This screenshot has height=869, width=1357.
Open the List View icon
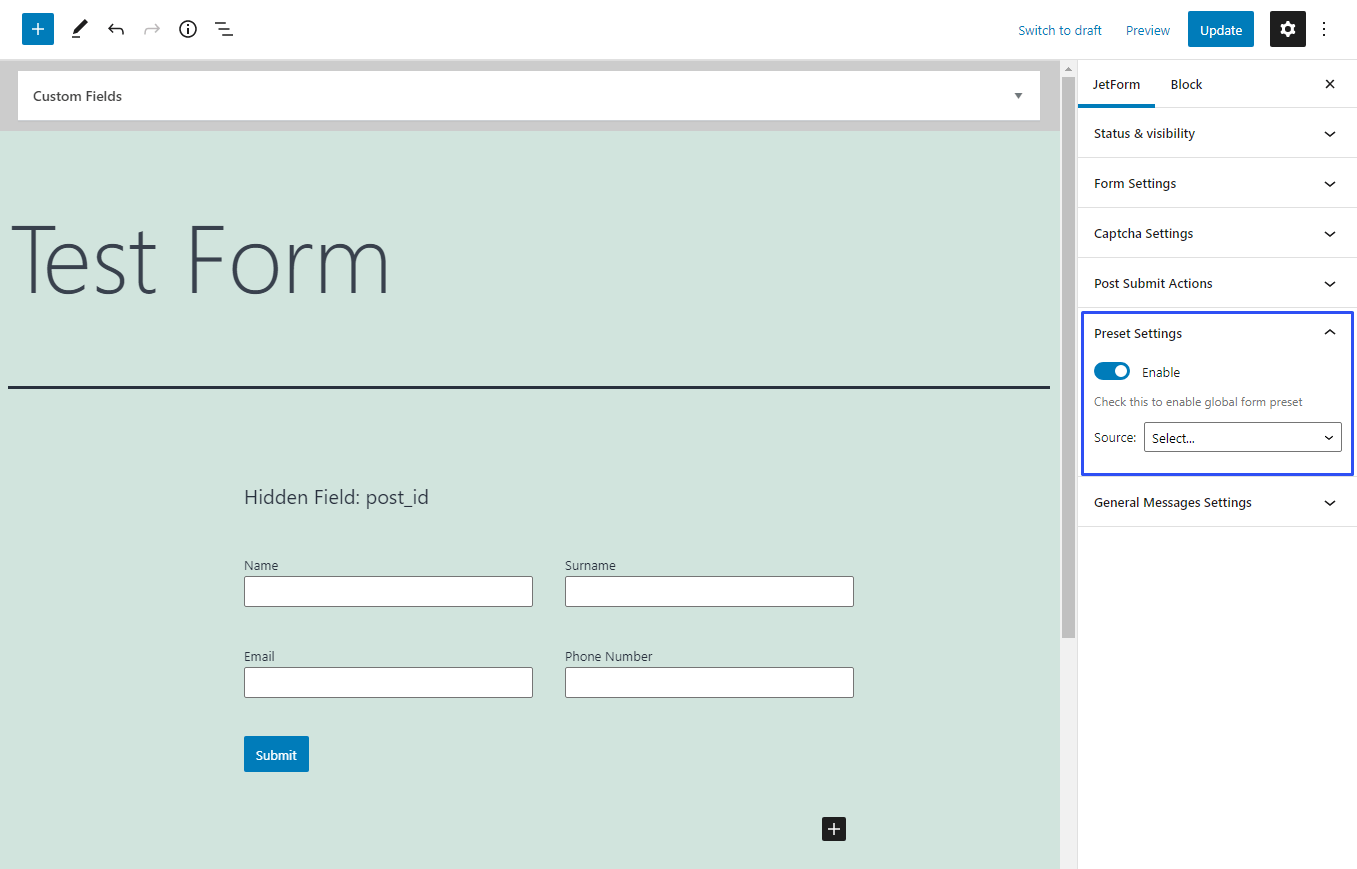pyautogui.click(x=223, y=29)
